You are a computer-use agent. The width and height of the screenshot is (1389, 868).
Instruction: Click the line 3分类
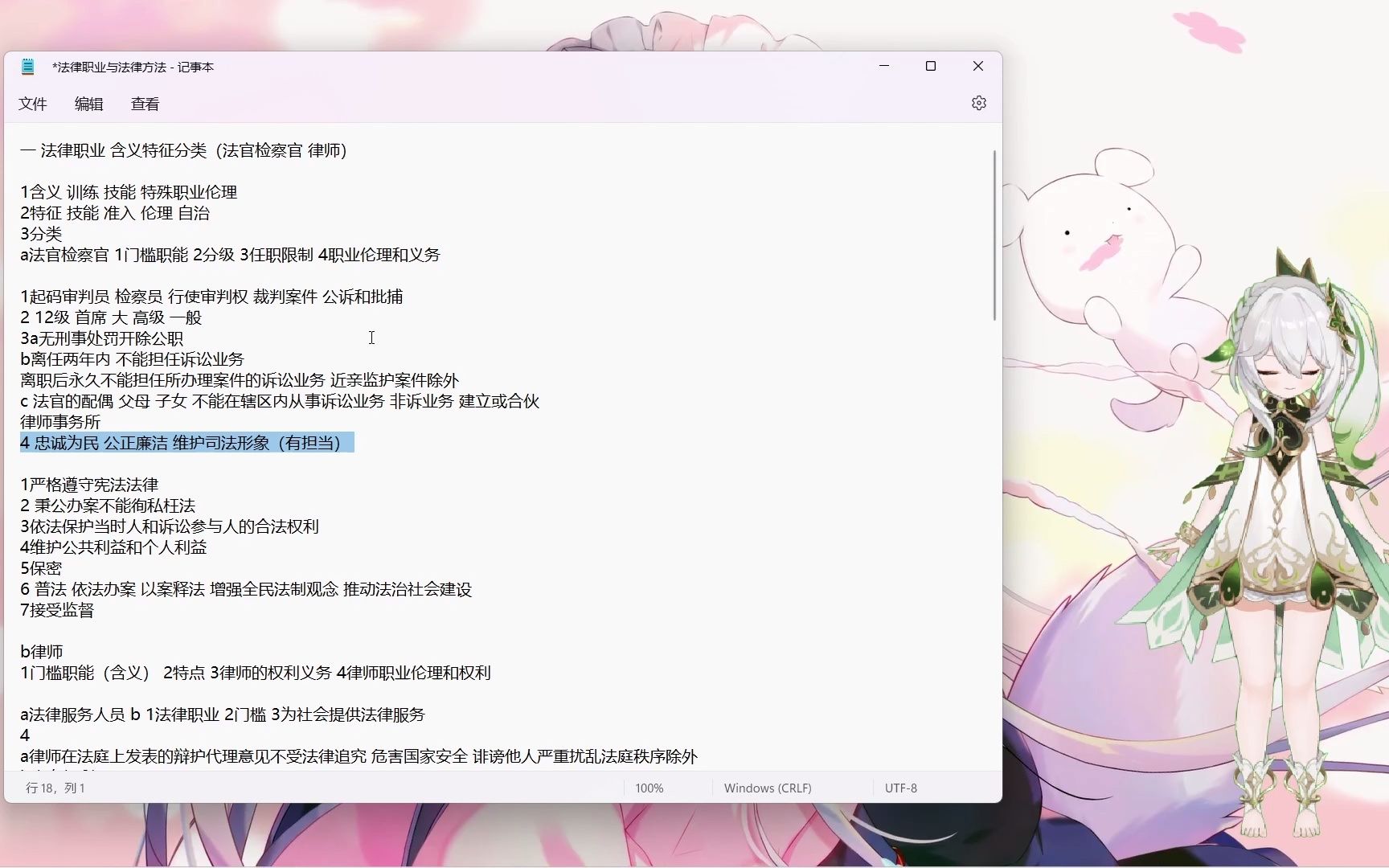(41, 234)
